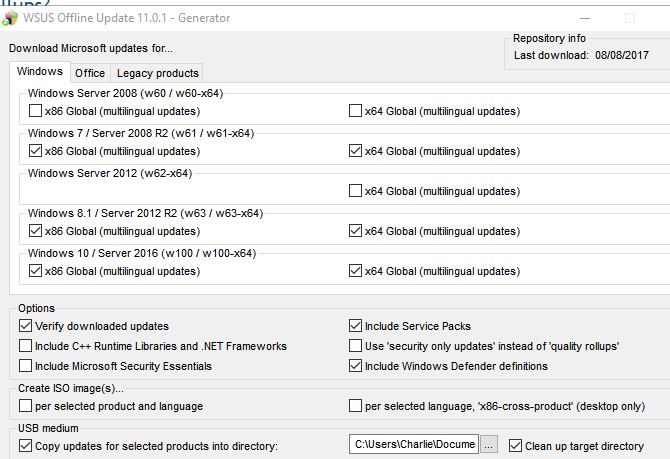Open the Legacy products tab
The image size is (670, 459).
pyautogui.click(x=157, y=73)
